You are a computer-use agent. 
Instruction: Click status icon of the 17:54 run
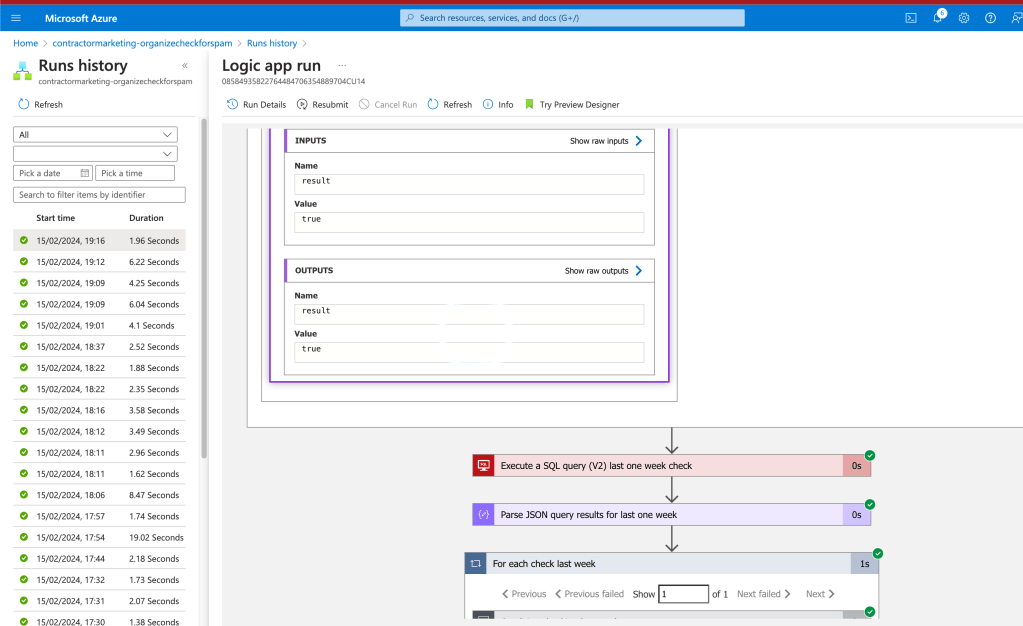(x=23, y=537)
